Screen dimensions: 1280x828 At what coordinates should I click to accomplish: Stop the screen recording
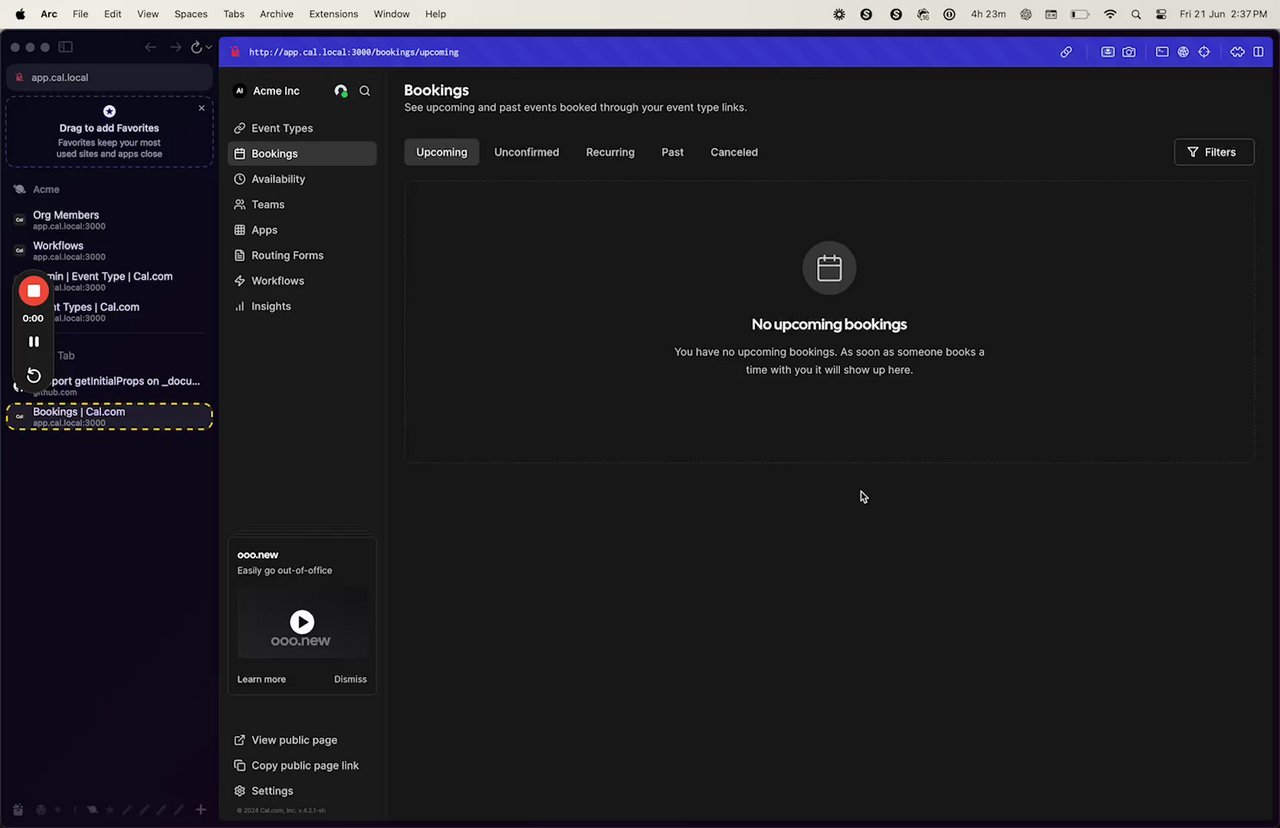34,291
